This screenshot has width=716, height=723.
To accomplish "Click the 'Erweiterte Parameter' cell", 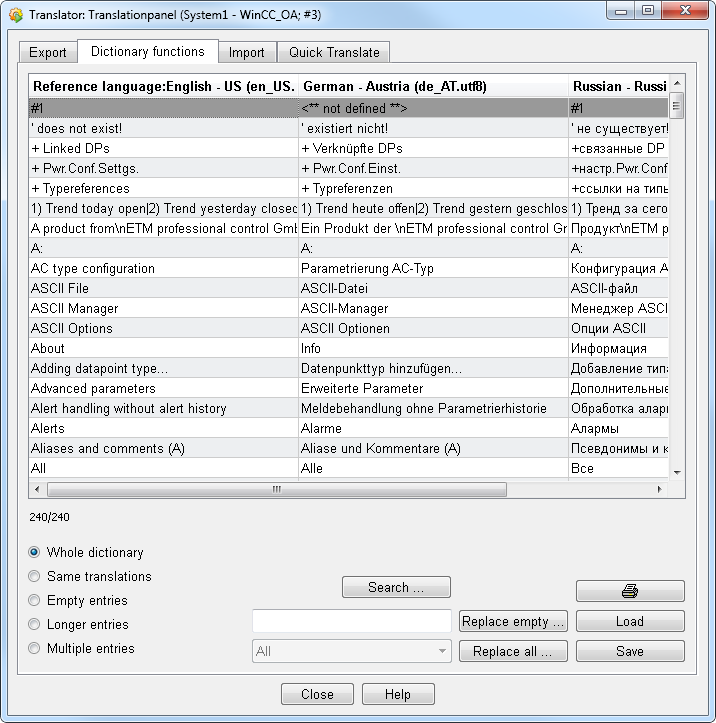I will tap(433, 388).
